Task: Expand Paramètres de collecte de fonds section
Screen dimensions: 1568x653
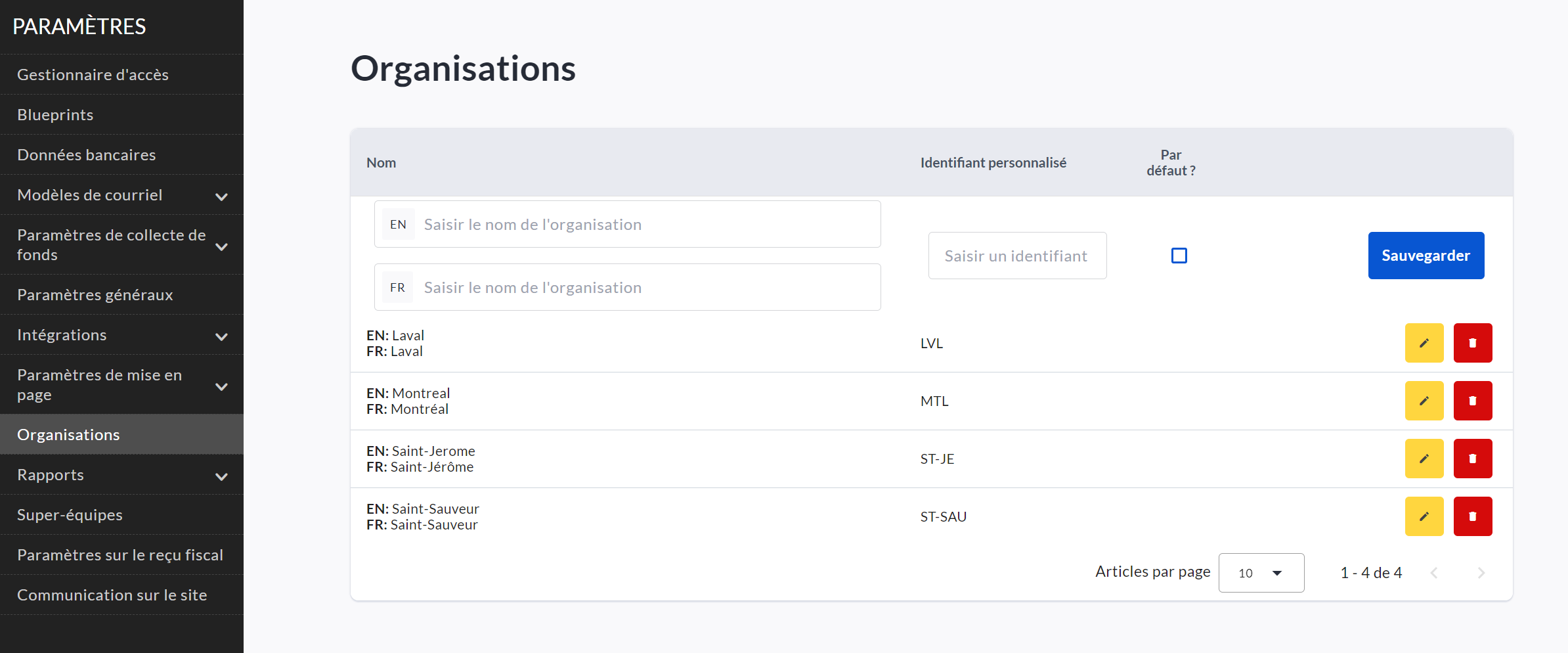Action: pos(221,246)
